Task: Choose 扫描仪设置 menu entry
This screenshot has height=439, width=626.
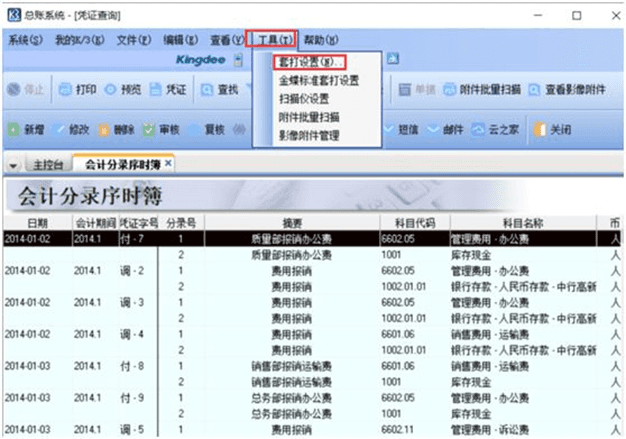Action: click(x=304, y=99)
